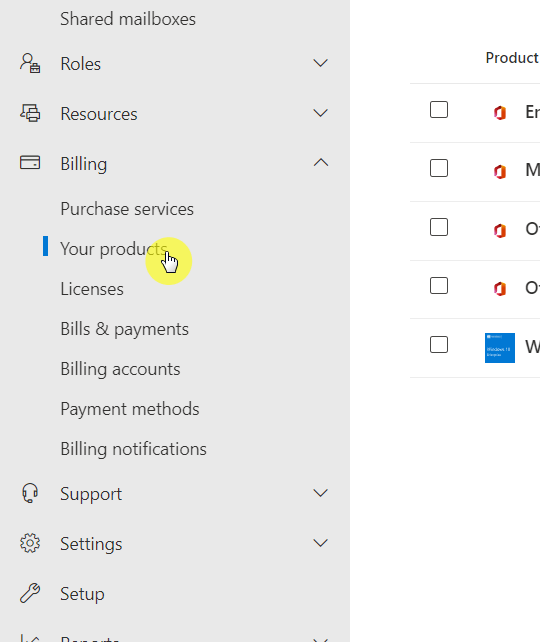Tick the checkbox of the fourth product row
540x642 pixels.
(x=438, y=286)
